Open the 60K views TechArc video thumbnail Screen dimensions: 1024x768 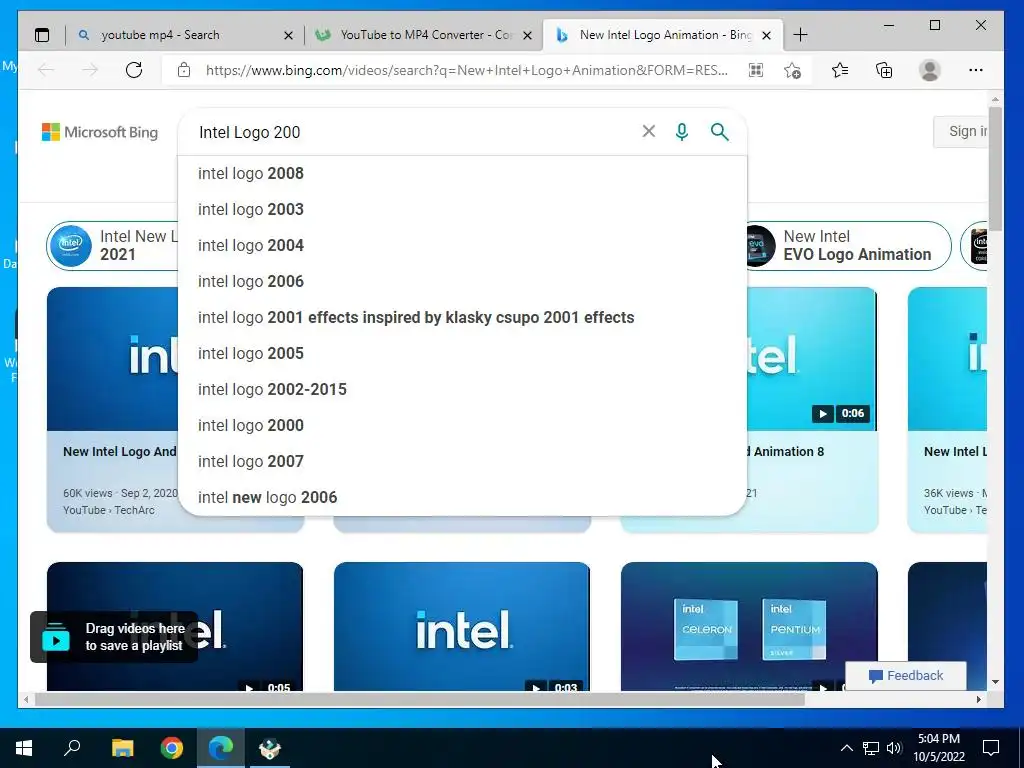pyautogui.click(x=112, y=359)
